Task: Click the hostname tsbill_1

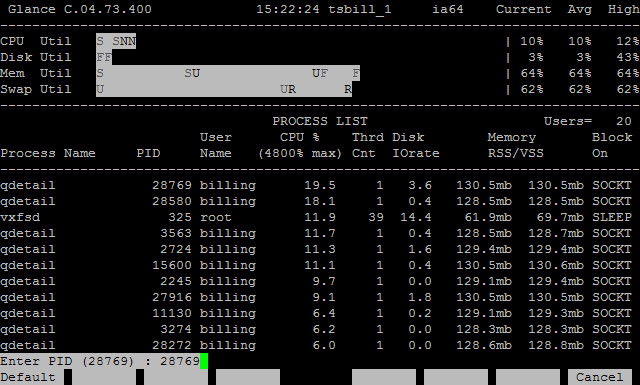Action: [x=360, y=9]
